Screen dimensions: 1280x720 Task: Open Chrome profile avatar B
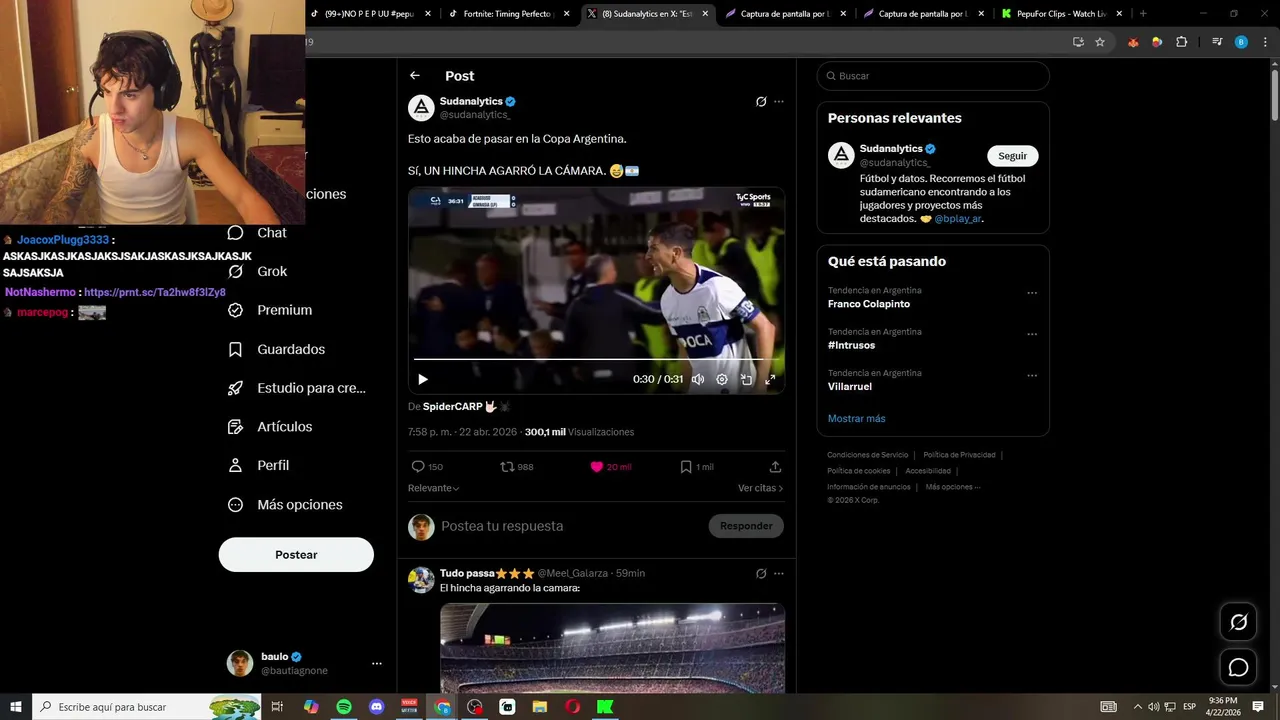coord(1241,42)
